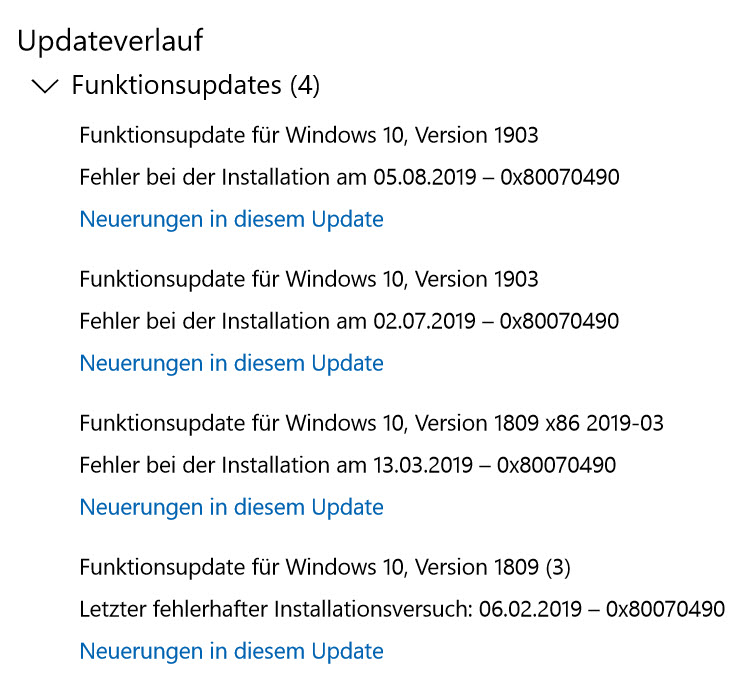Select the topmost Version 1903 Funktionsupdate title
Viewport: 756px width, 688px height.
[308, 135]
